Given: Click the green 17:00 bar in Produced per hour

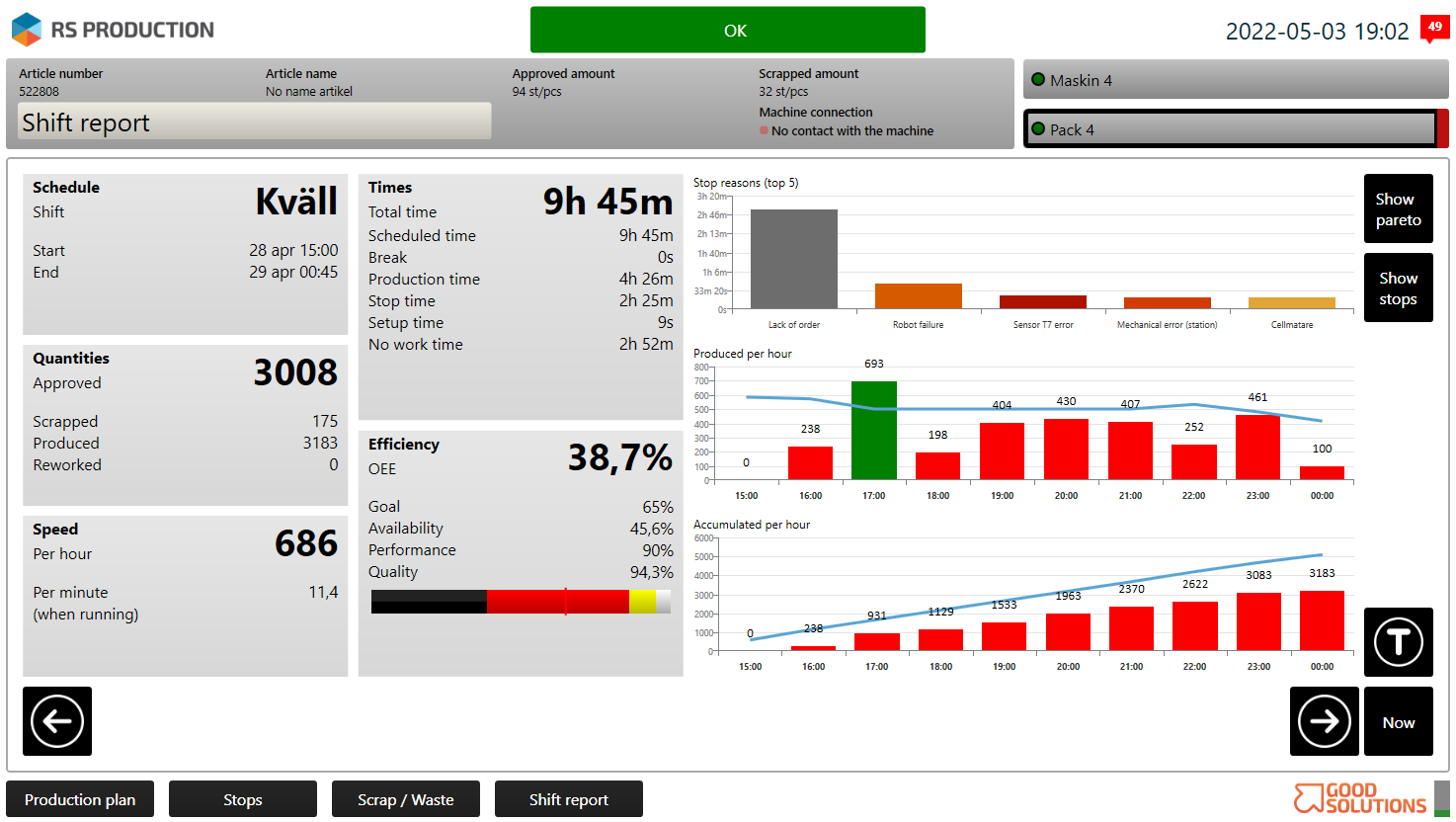Looking at the screenshot, I should click(x=874, y=431).
